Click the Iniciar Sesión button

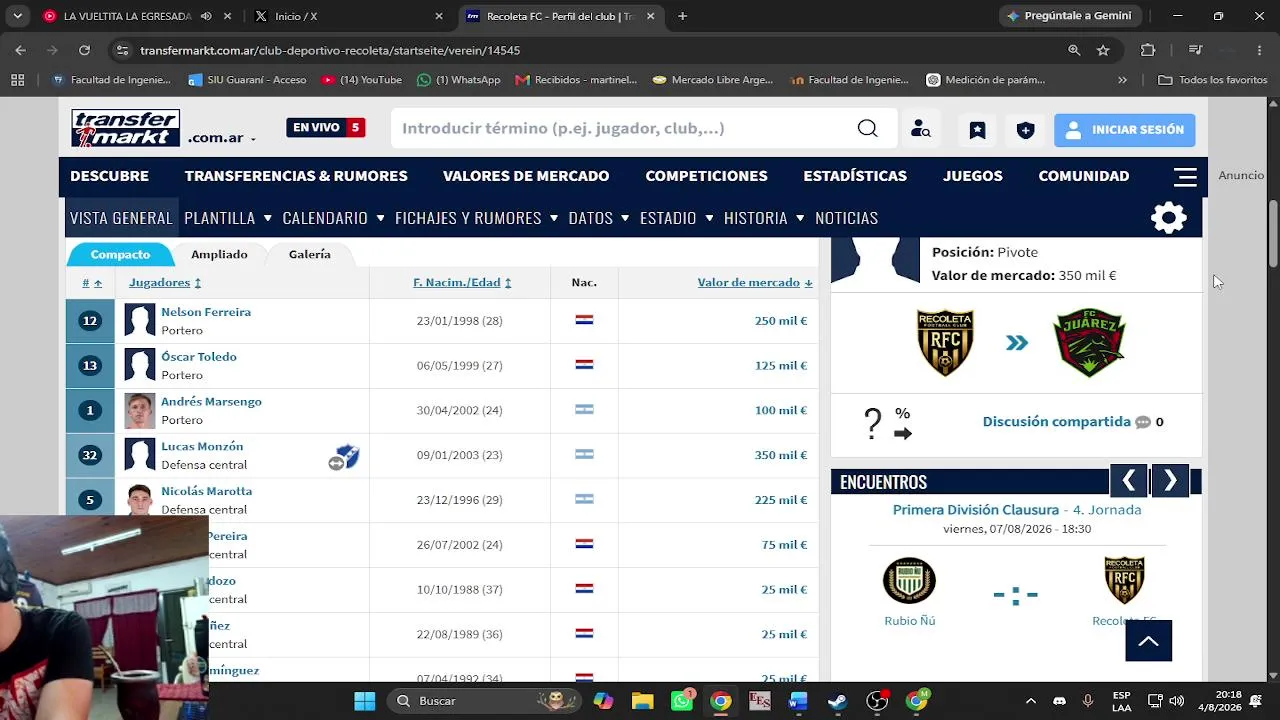pos(1124,130)
